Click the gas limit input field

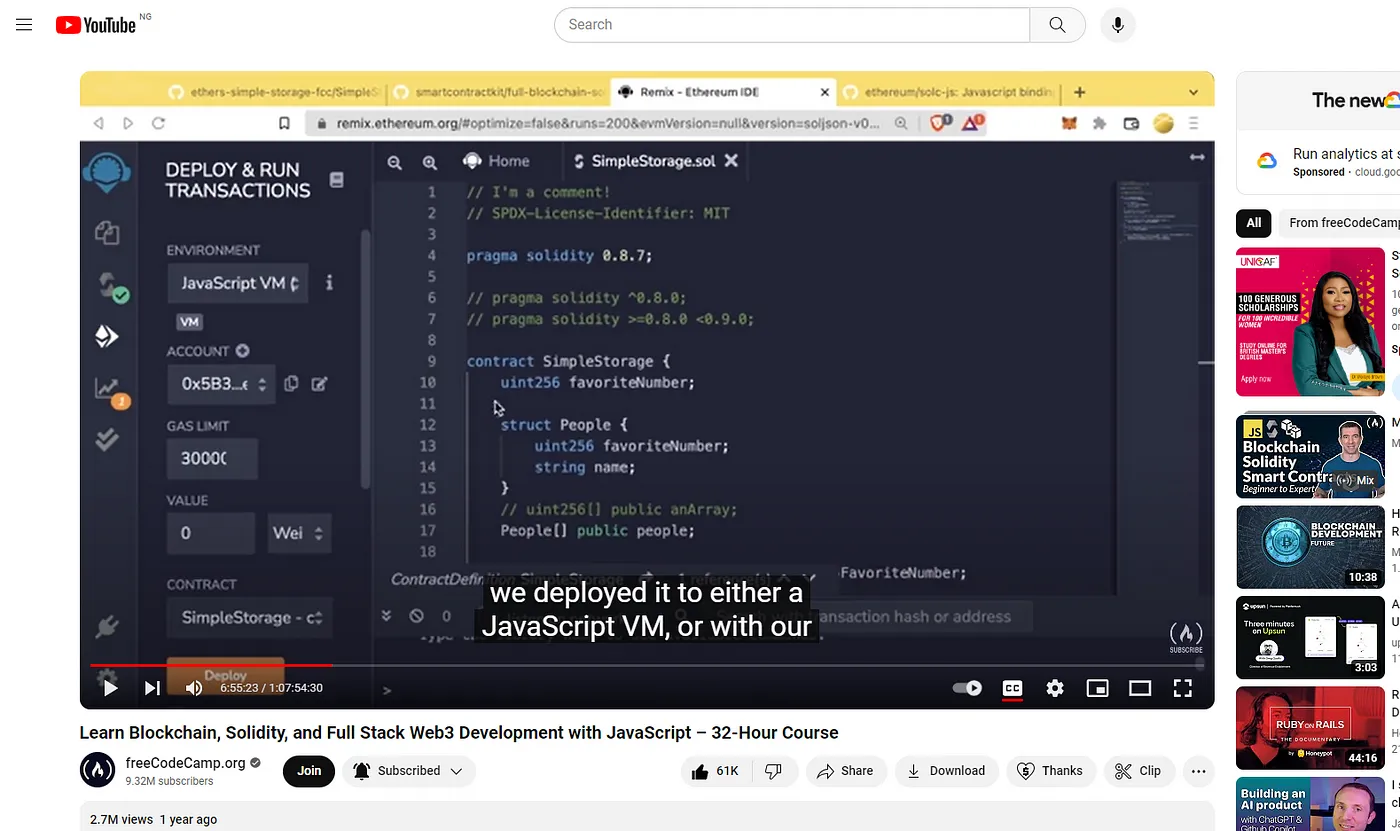coord(212,458)
